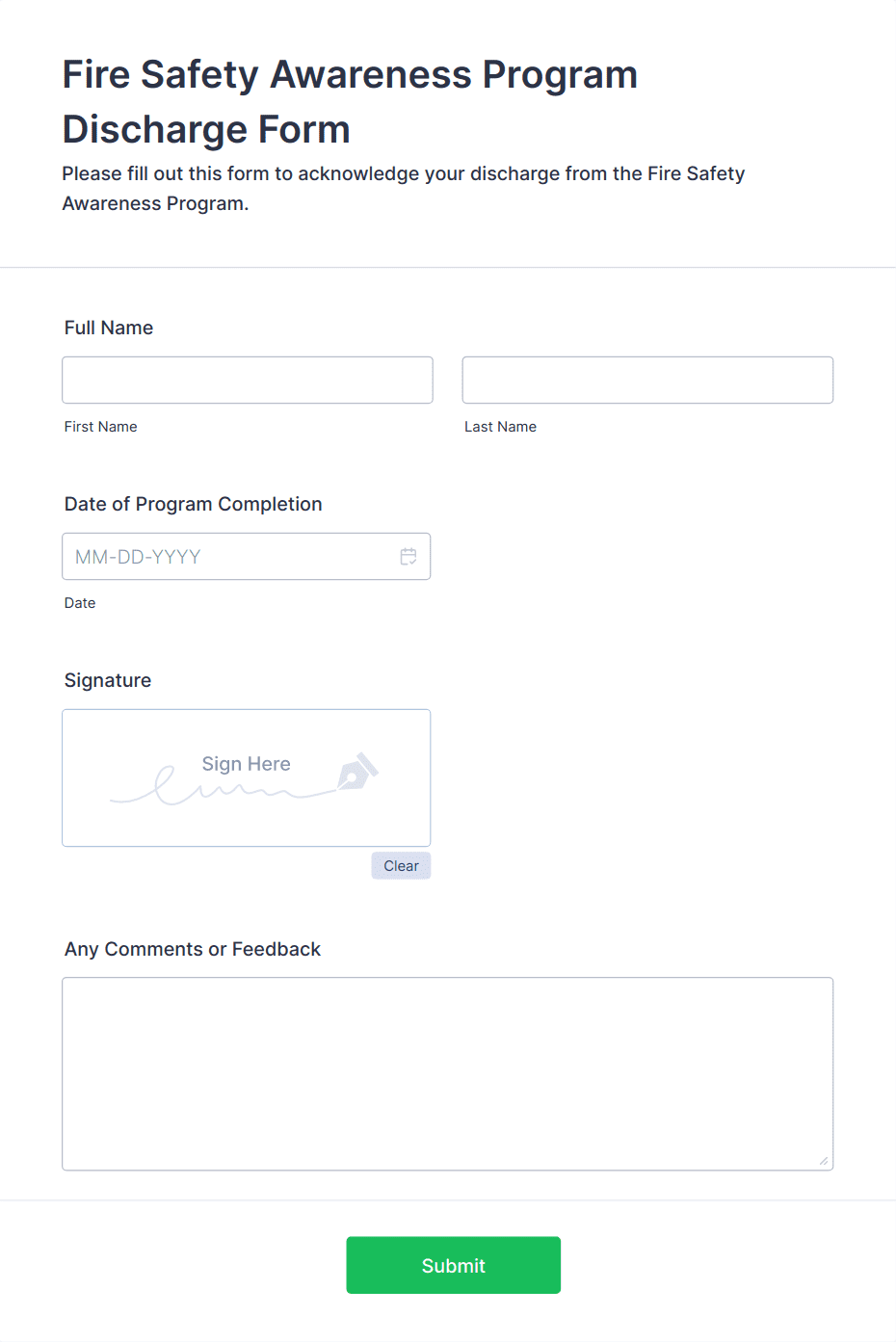This screenshot has height=1342, width=896.
Task: Click the Fire Safety Awareness Program heading
Action: pyautogui.click(x=351, y=102)
